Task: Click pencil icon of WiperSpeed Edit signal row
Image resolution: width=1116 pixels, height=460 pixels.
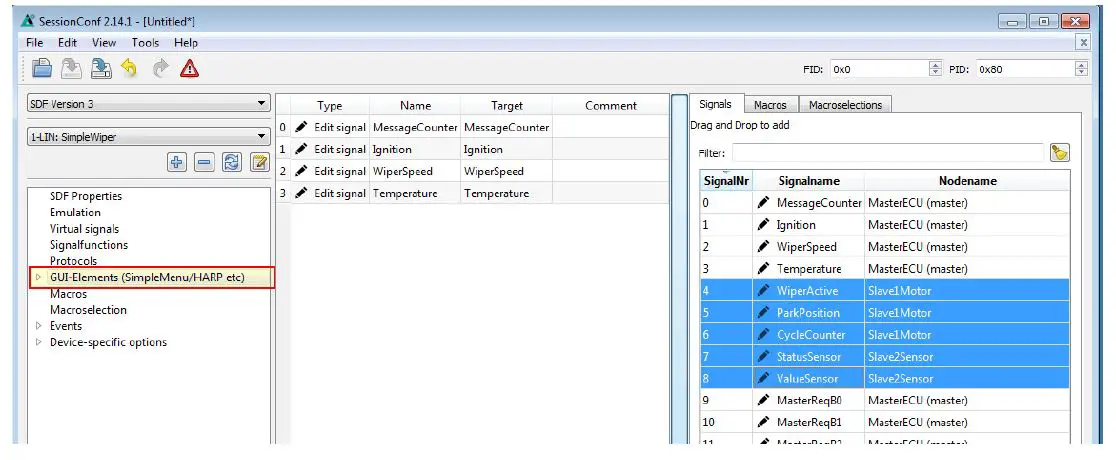Action: tap(302, 172)
